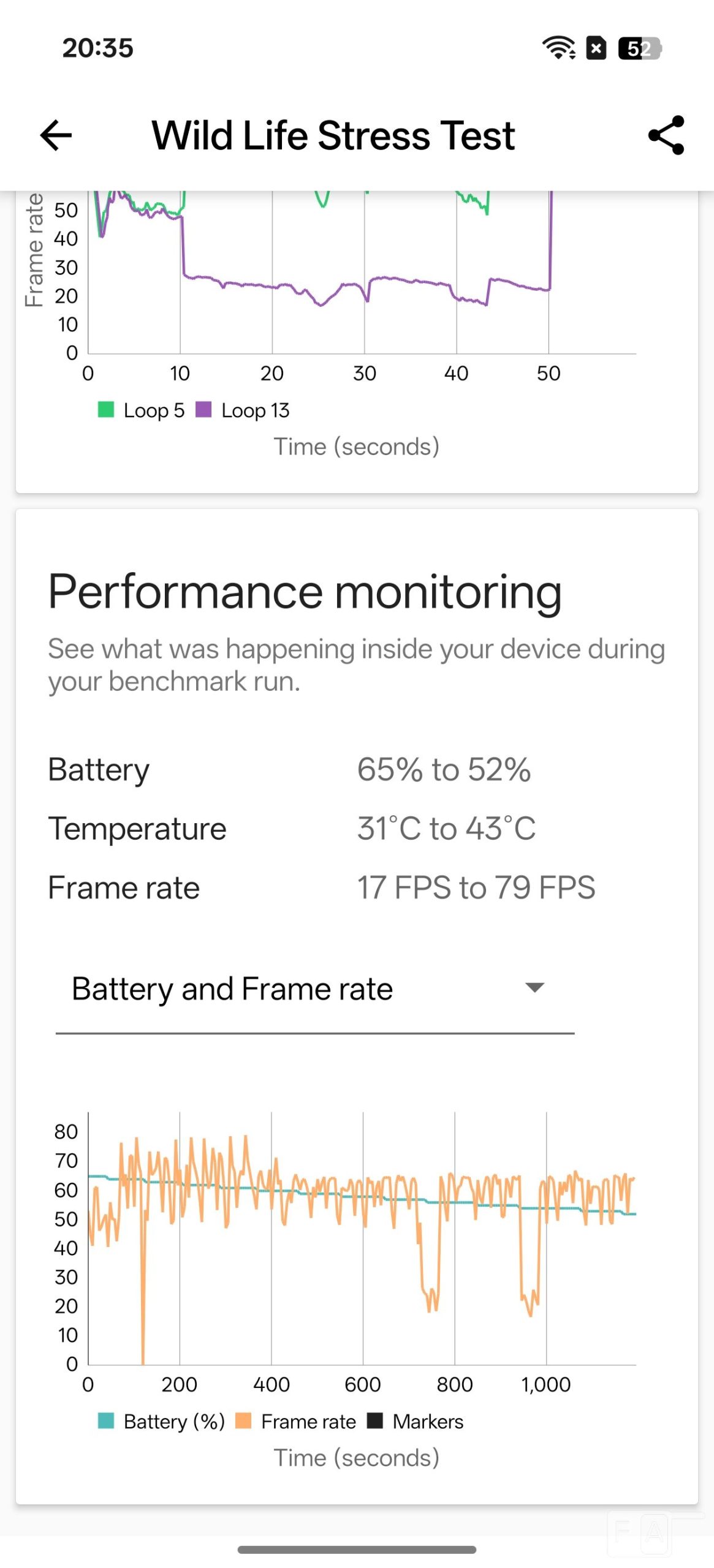Tap the bottom navigation gesture bar
Image resolution: width=714 pixels, height=1568 pixels.
[357, 1549]
